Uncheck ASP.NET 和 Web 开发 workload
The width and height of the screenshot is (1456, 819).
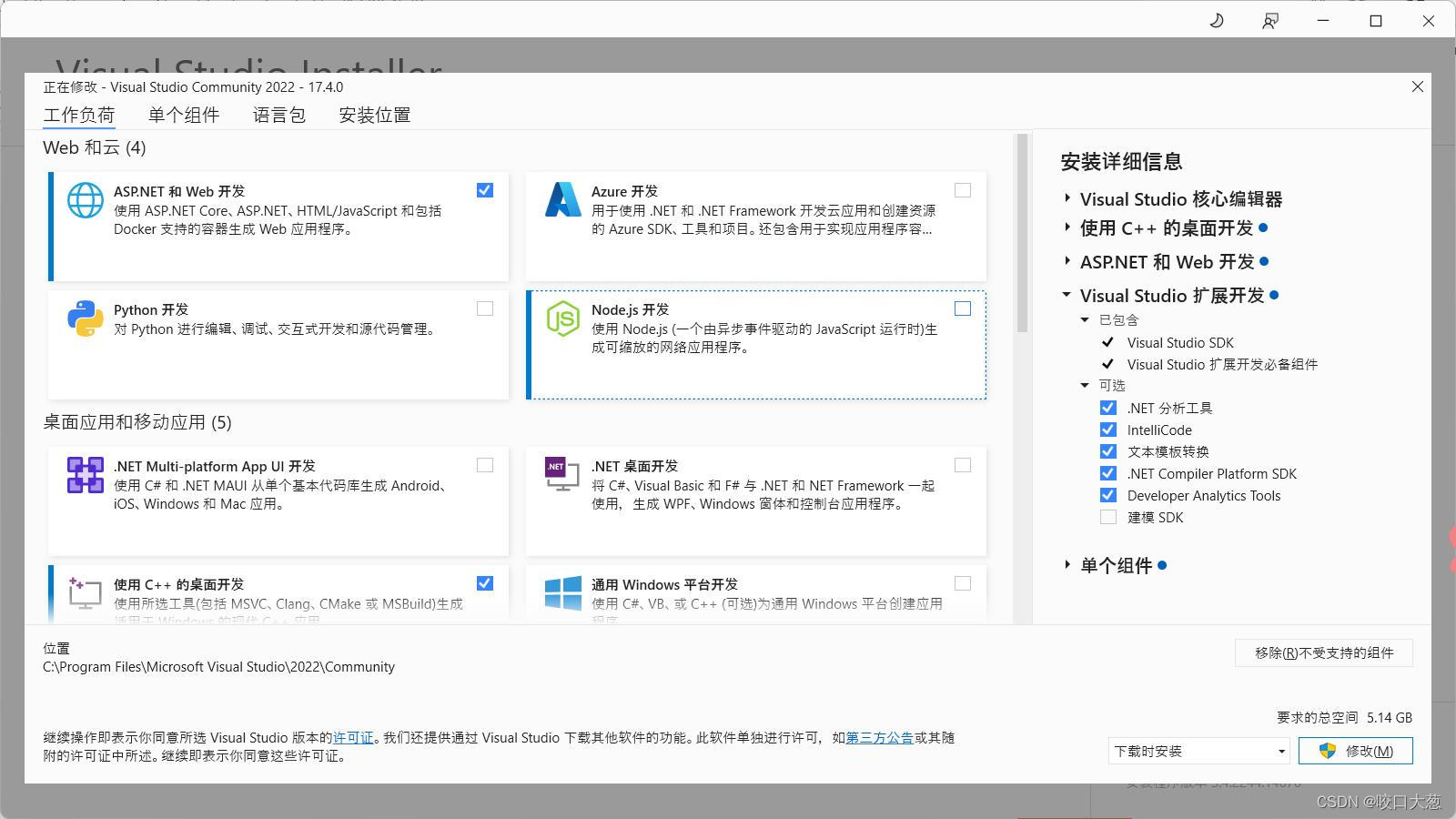click(485, 190)
